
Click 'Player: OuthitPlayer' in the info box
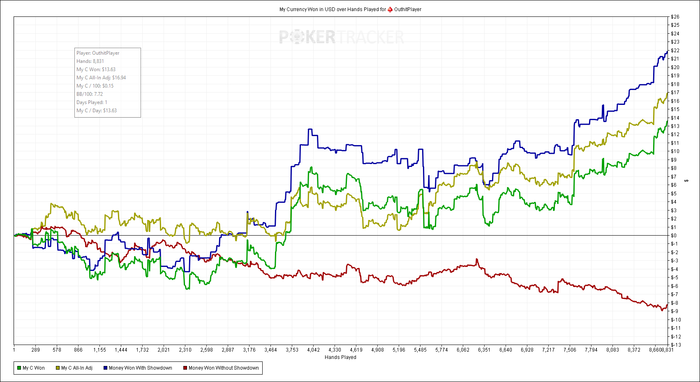click(98, 53)
